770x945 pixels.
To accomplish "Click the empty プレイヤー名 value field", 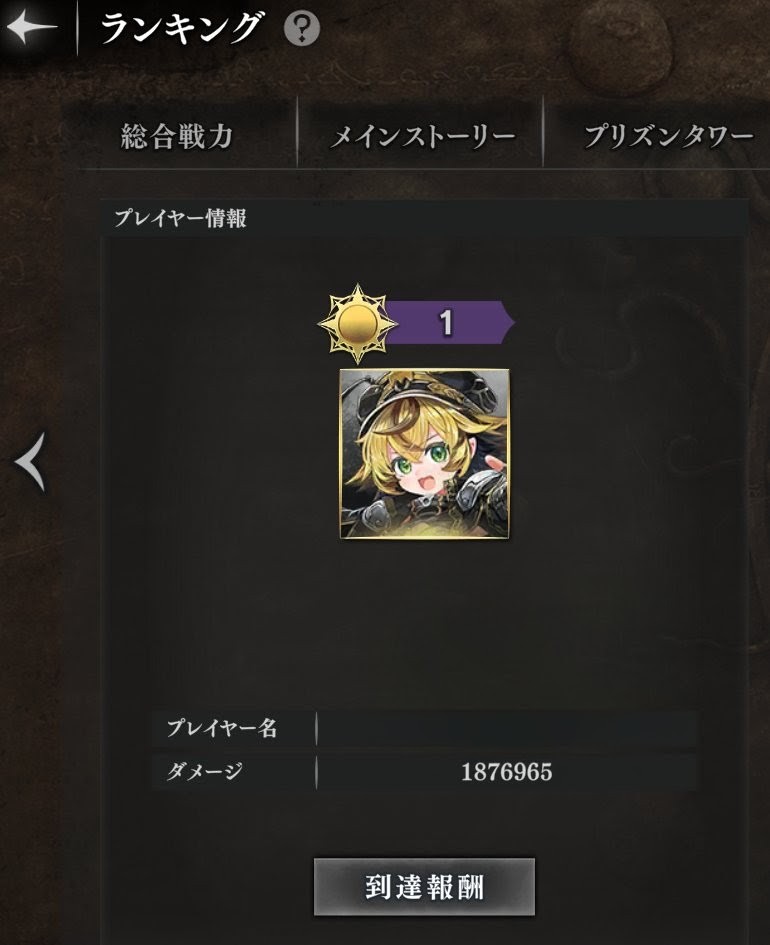I will (507, 728).
